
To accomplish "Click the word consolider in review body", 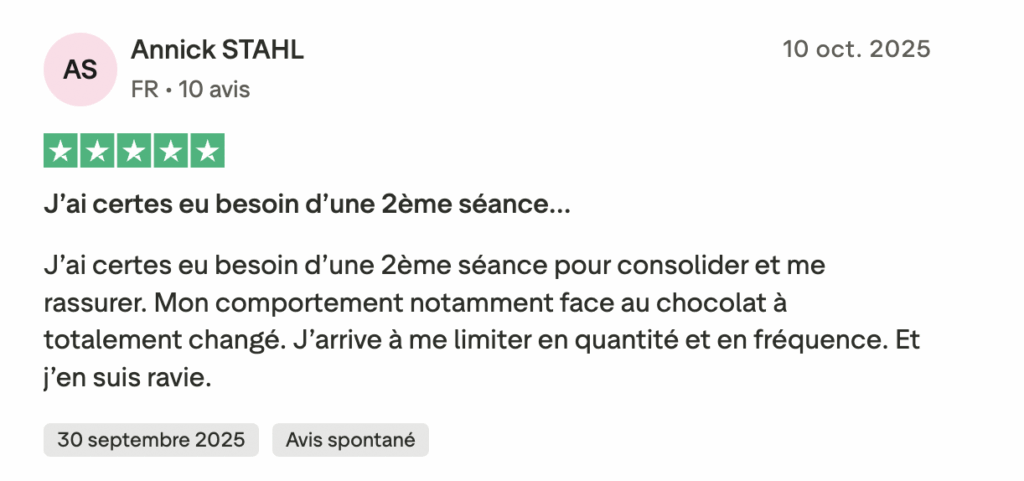I will tap(674, 266).
